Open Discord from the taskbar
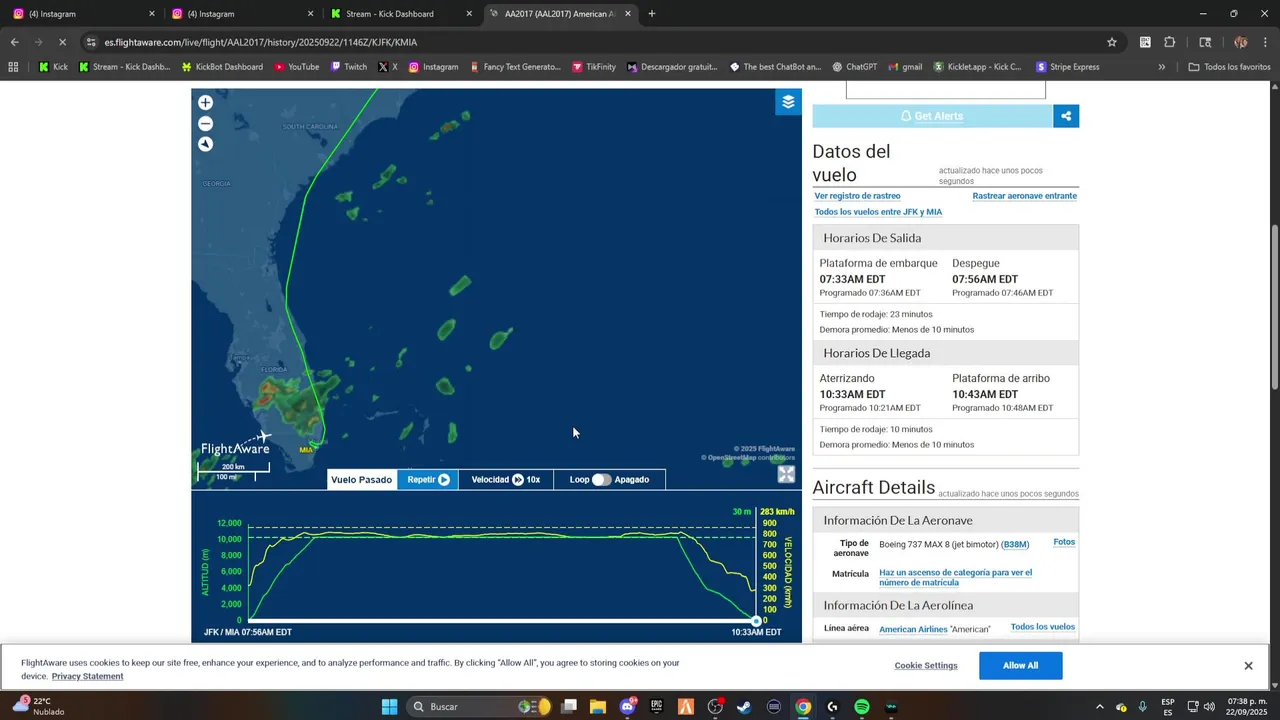Image resolution: width=1280 pixels, height=720 pixels. tap(627, 707)
